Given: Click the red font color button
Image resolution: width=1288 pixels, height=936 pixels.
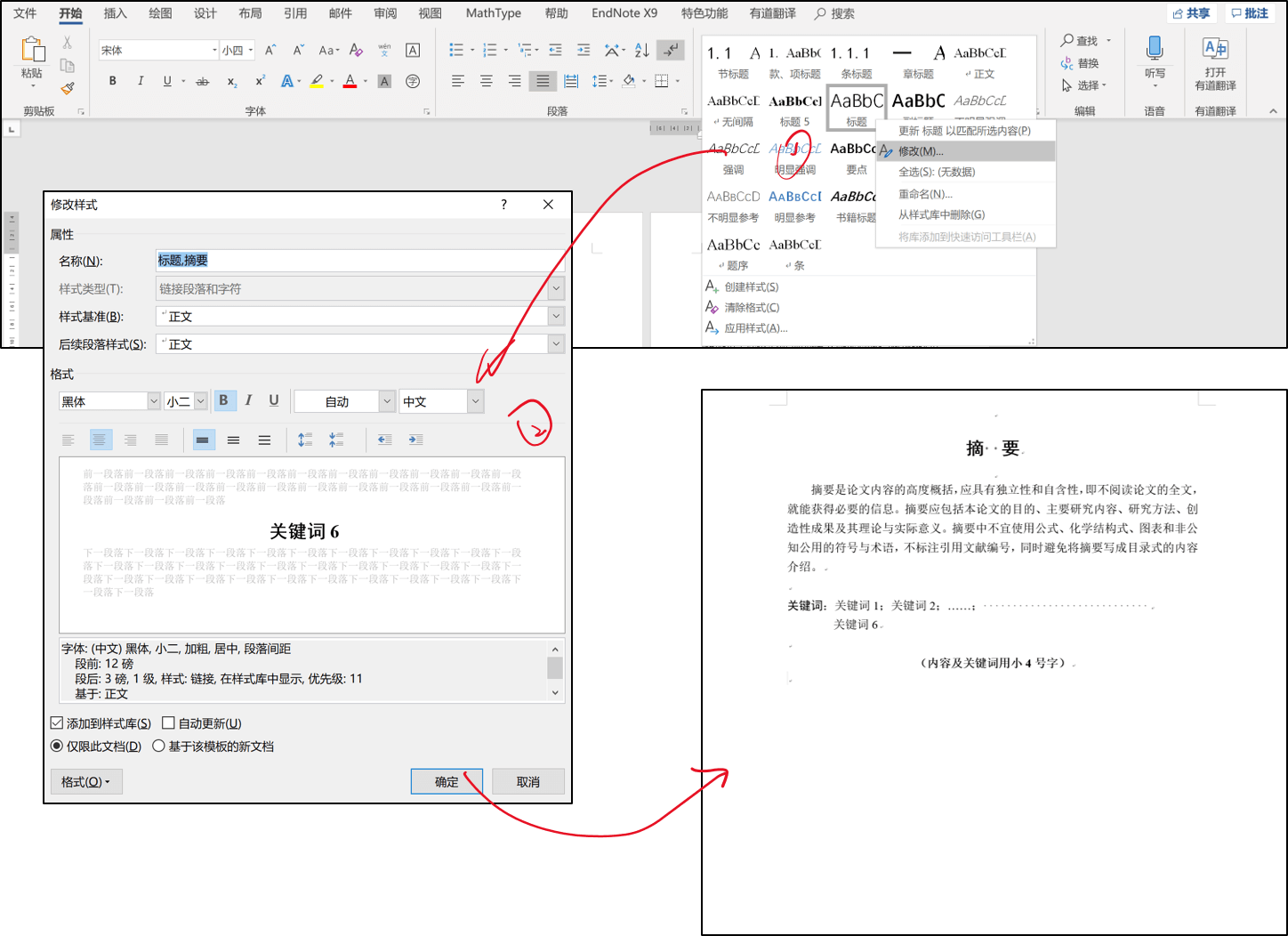Looking at the screenshot, I should pos(350,81).
